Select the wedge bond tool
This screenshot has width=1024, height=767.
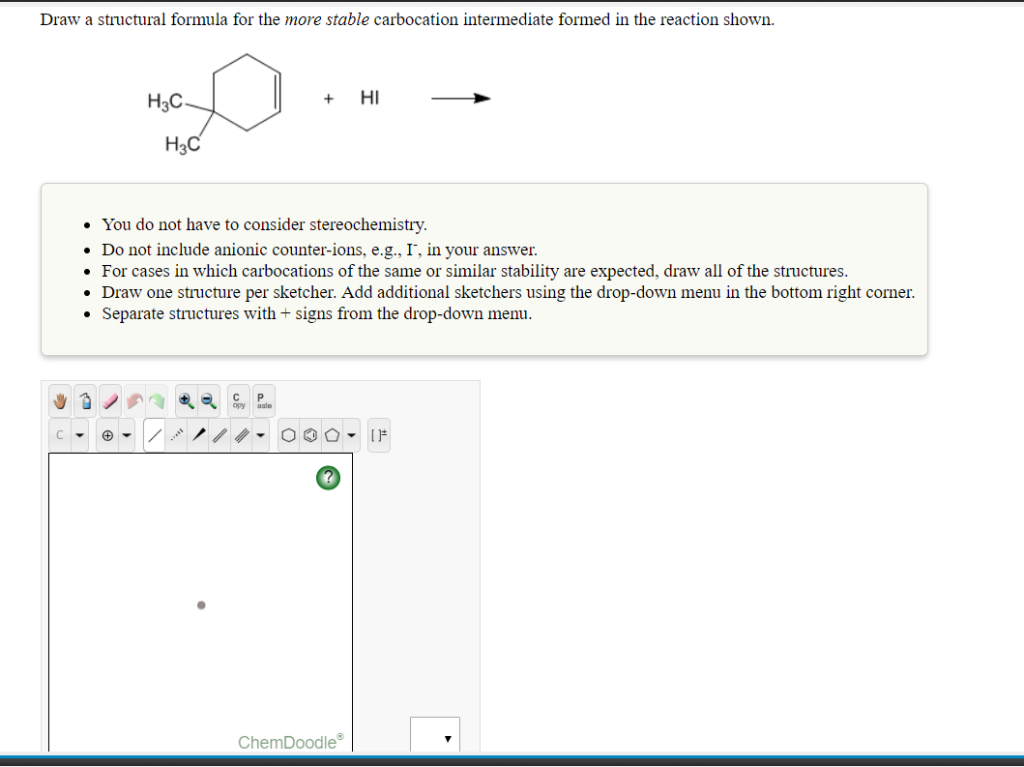[x=200, y=435]
